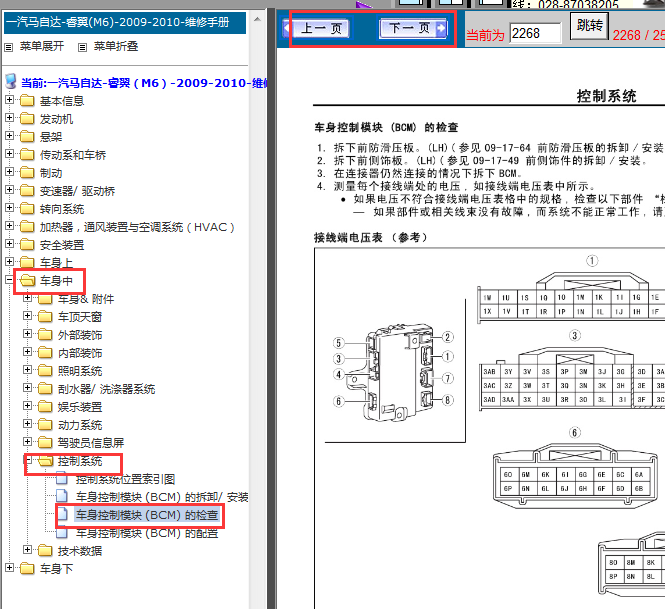Expand the 照明系统 subfolder
The height and width of the screenshot is (609, 665).
[x=28, y=370]
